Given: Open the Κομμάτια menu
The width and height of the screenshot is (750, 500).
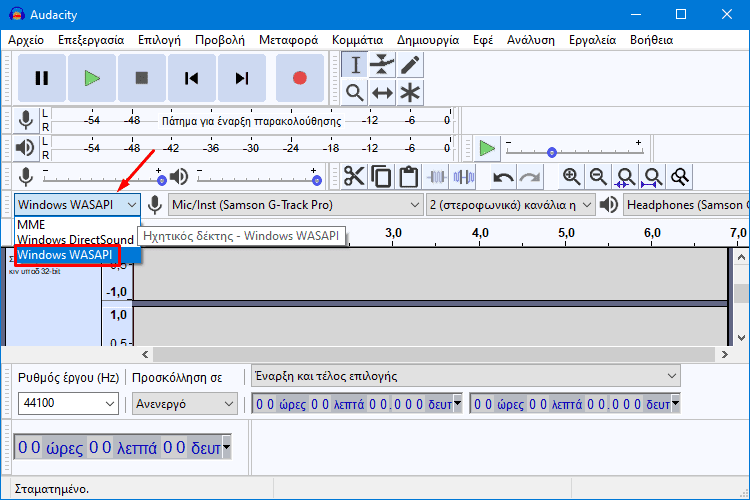Looking at the screenshot, I should pos(357,40).
